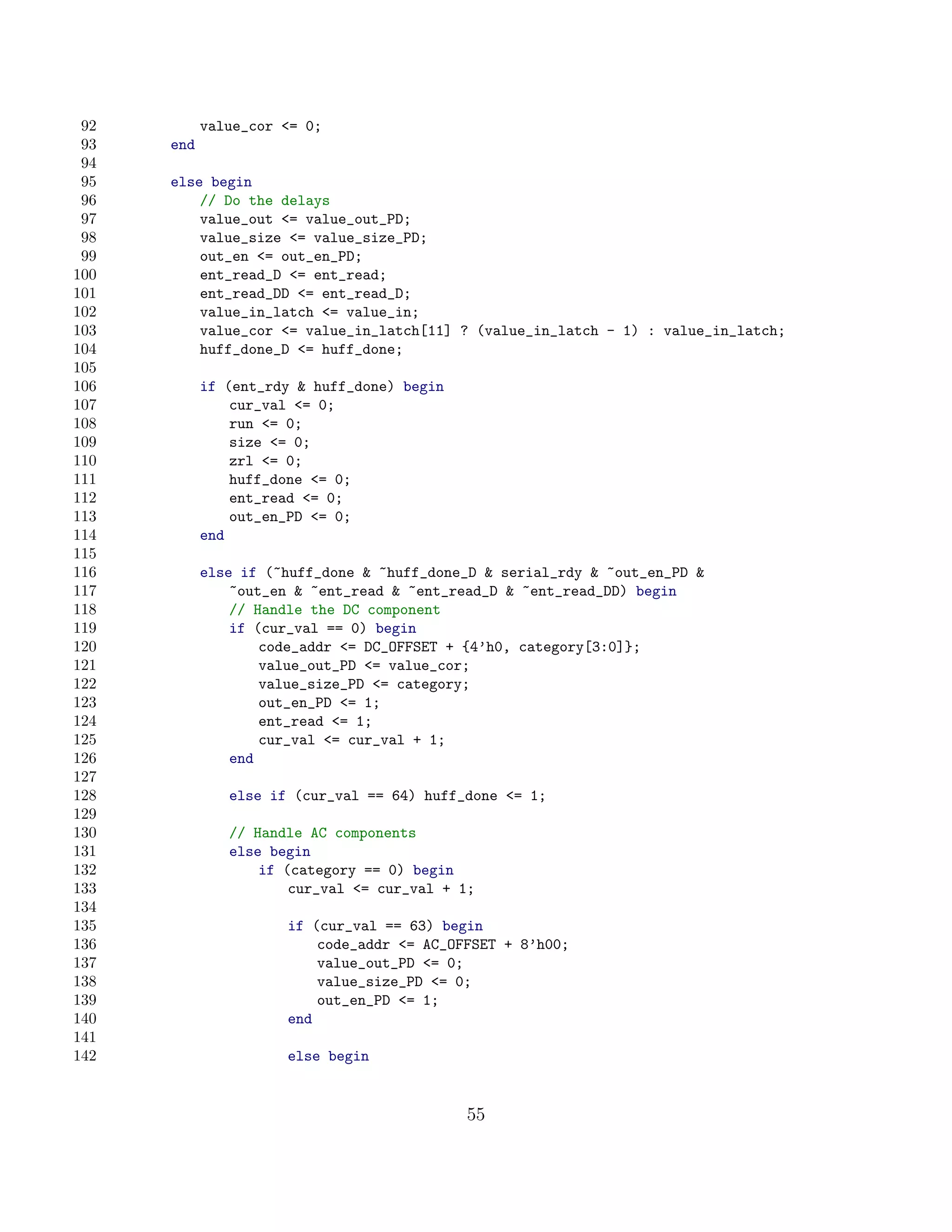
Task: Click "if (category == 0) begin"
Action: (356, 871)
